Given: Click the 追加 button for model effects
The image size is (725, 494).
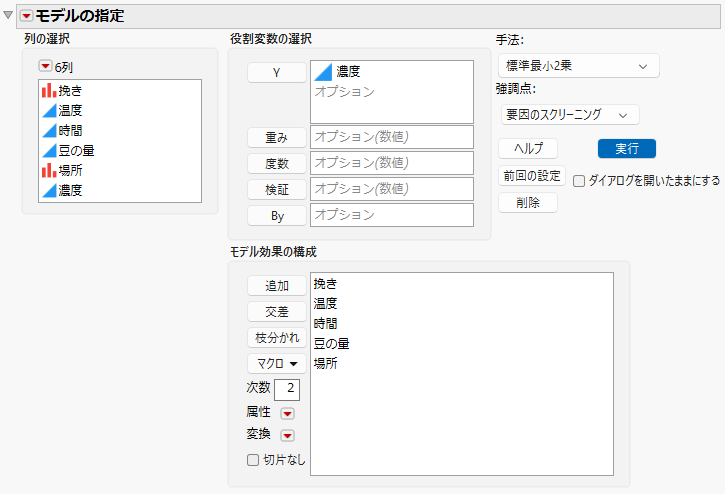Looking at the screenshot, I should tap(276, 285).
